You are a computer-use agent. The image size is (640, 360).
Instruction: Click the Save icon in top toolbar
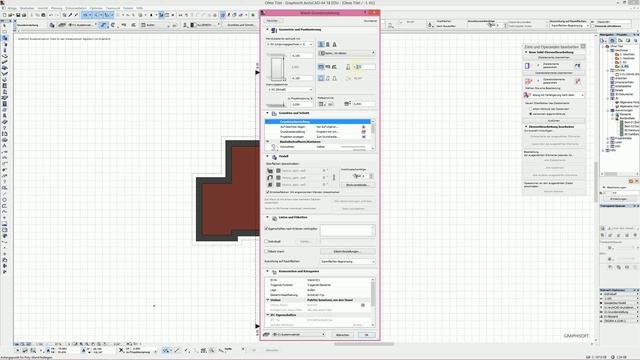tap(18, 15)
